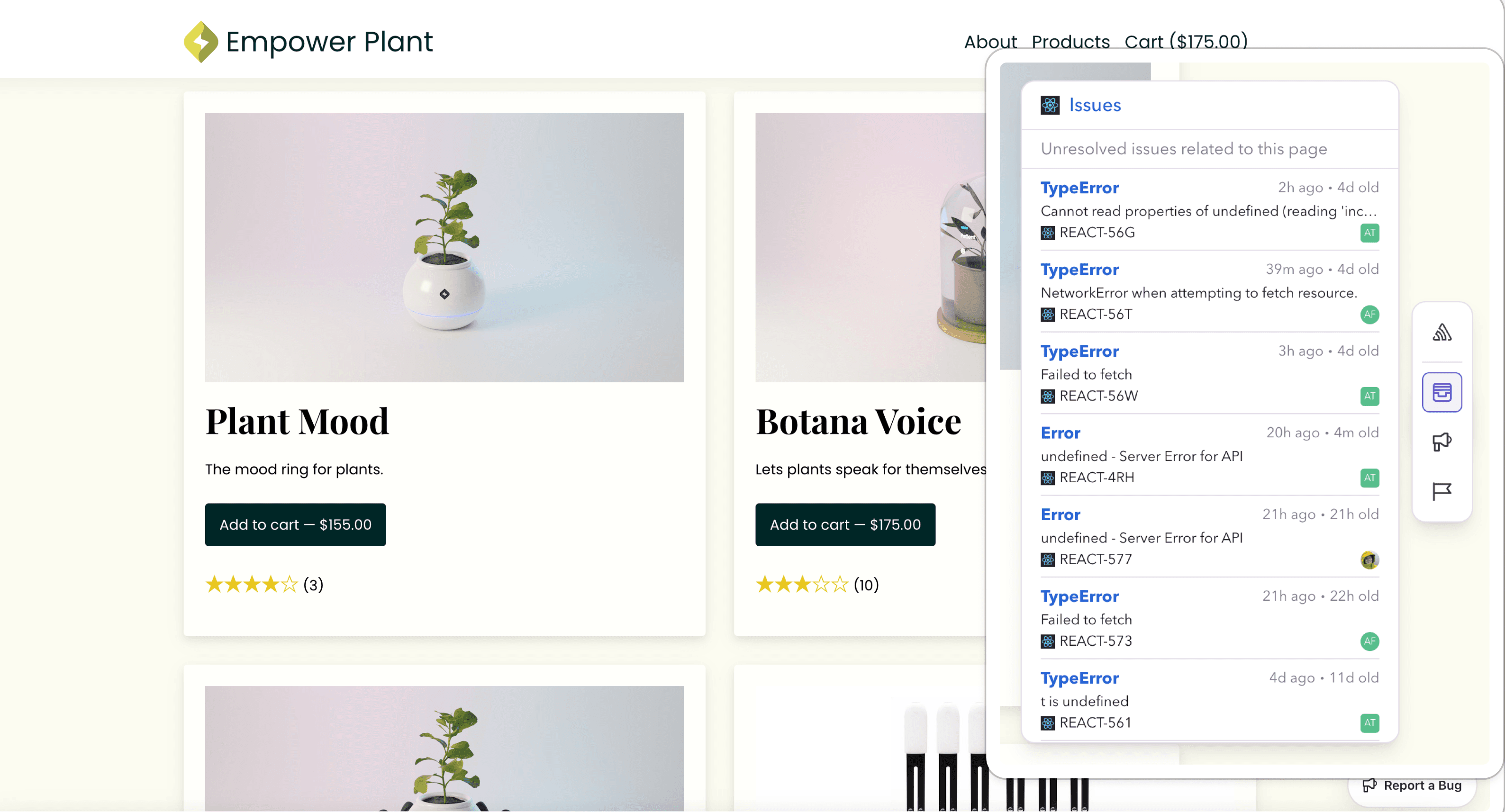Add Botana Voice to cart for $175.00
1505x812 pixels.
844,524
